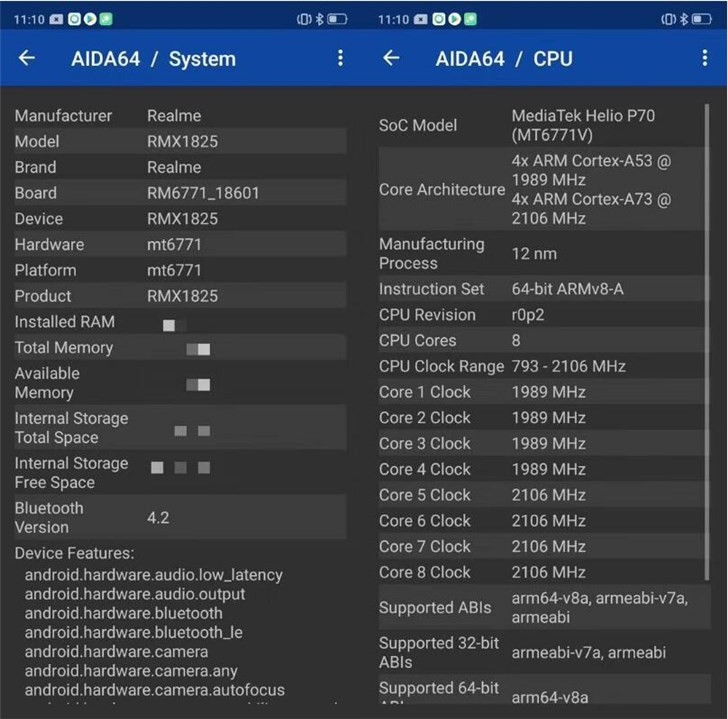
Task: Select Core 8 Clock row
Action: coord(544,572)
